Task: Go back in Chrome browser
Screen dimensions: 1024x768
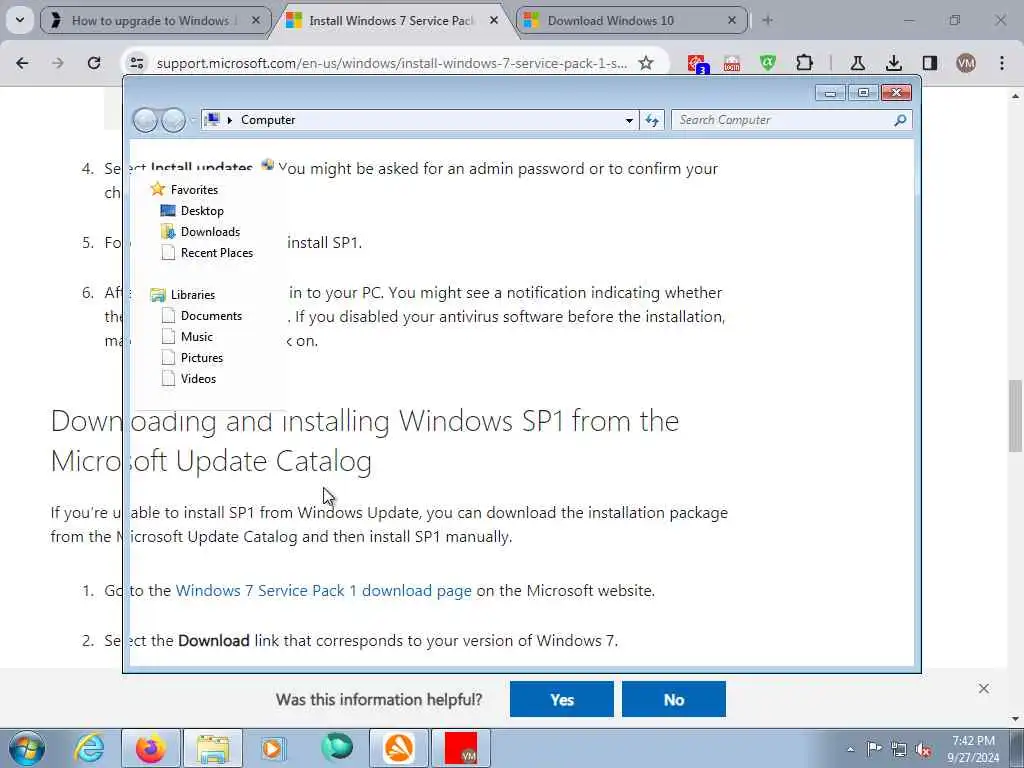Action: (x=22, y=63)
